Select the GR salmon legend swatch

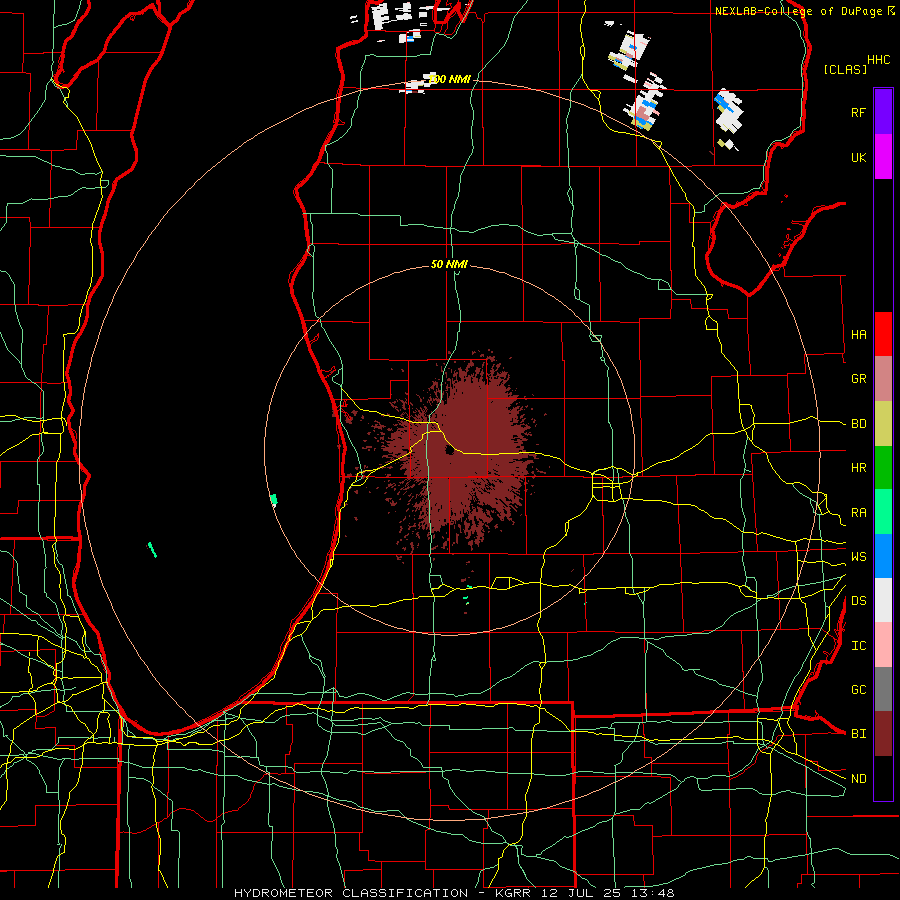(x=883, y=378)
